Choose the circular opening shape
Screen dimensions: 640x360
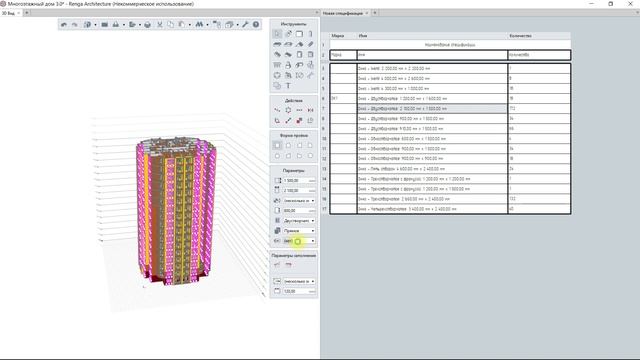(277, 156)
